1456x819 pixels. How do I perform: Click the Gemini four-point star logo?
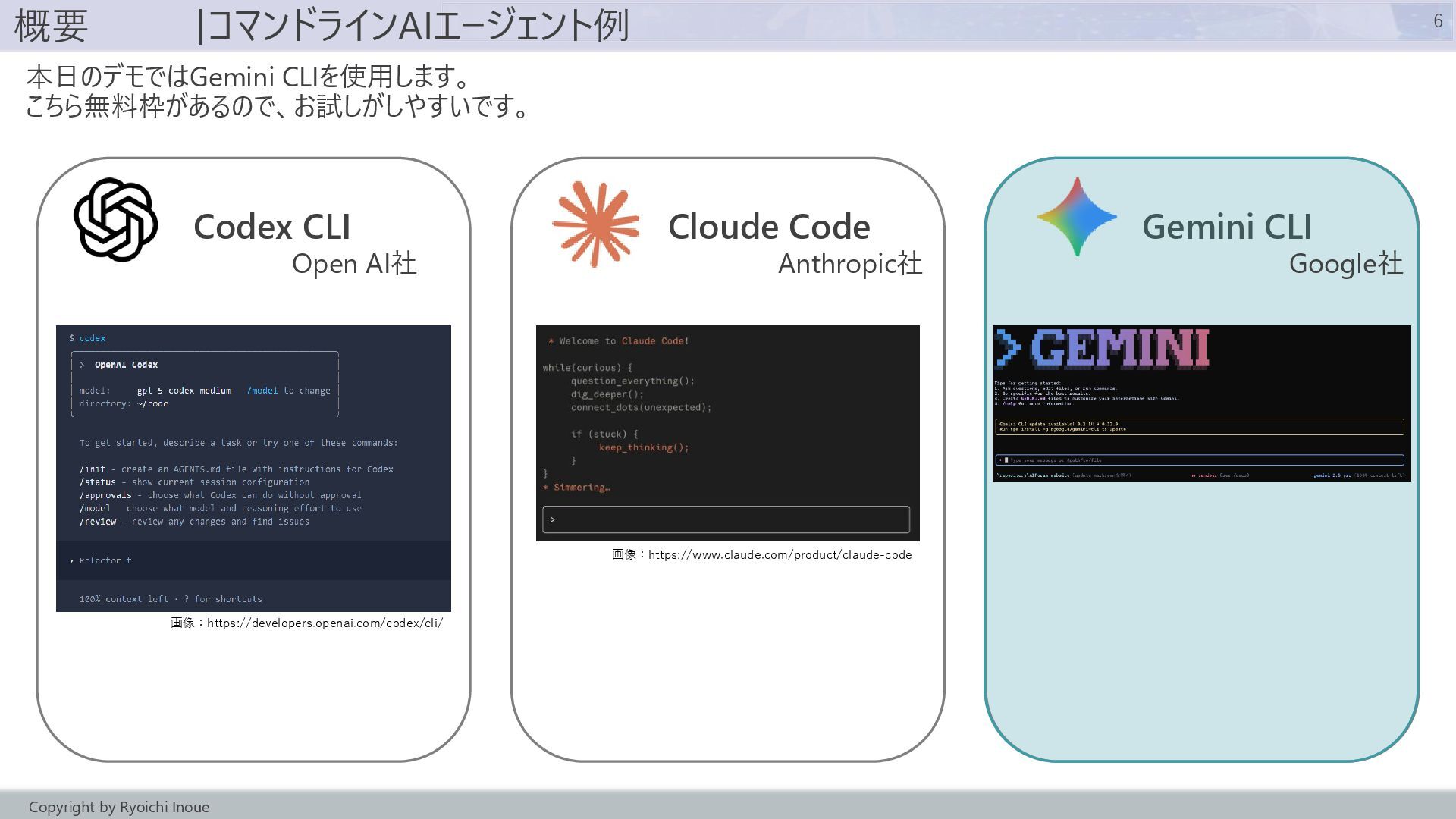(1077, 217)
